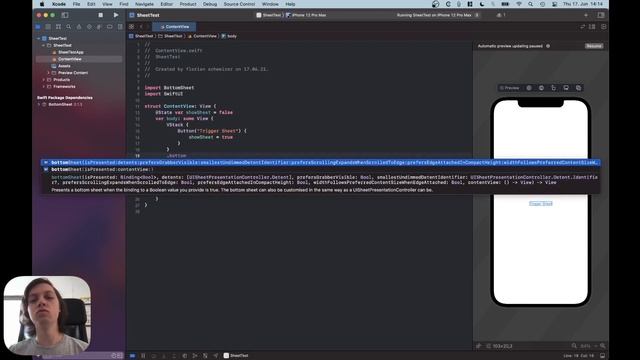Duplicate the preview

[578, 88]
